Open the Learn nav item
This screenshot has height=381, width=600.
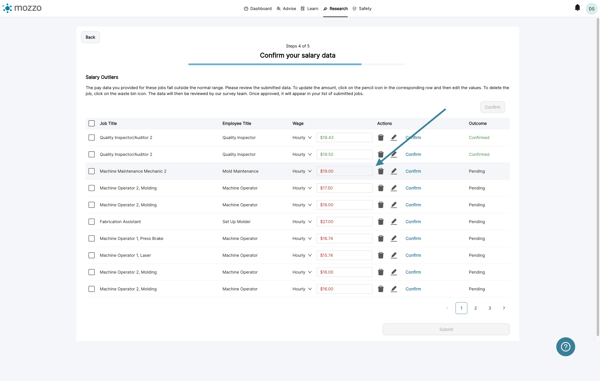tap(310, 8)
